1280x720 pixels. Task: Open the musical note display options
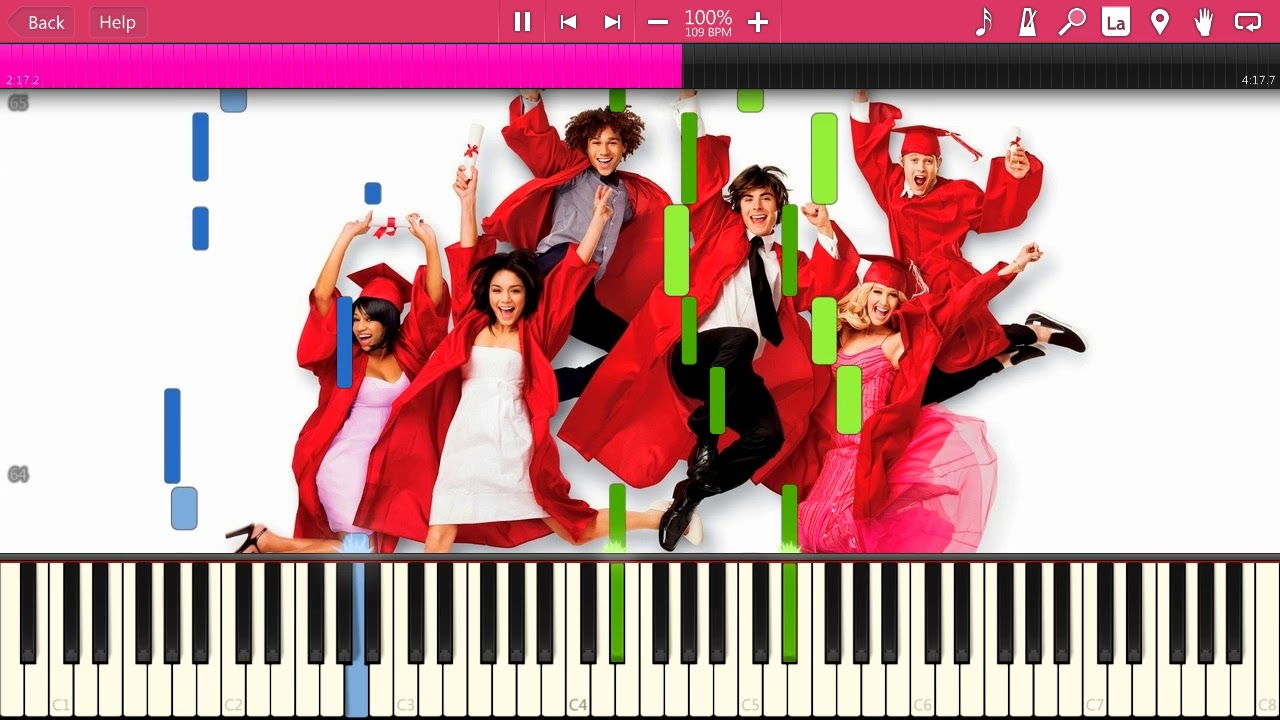click(984, 22)
